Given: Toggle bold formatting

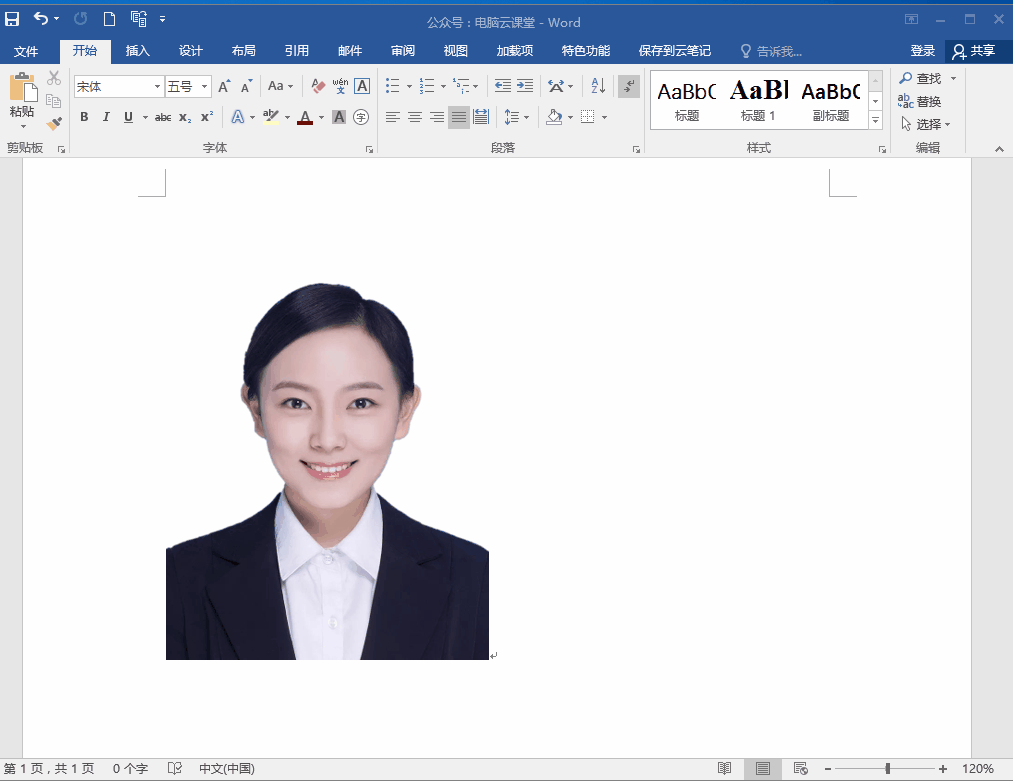Looking at the screenshot, I should coord(84,117).
